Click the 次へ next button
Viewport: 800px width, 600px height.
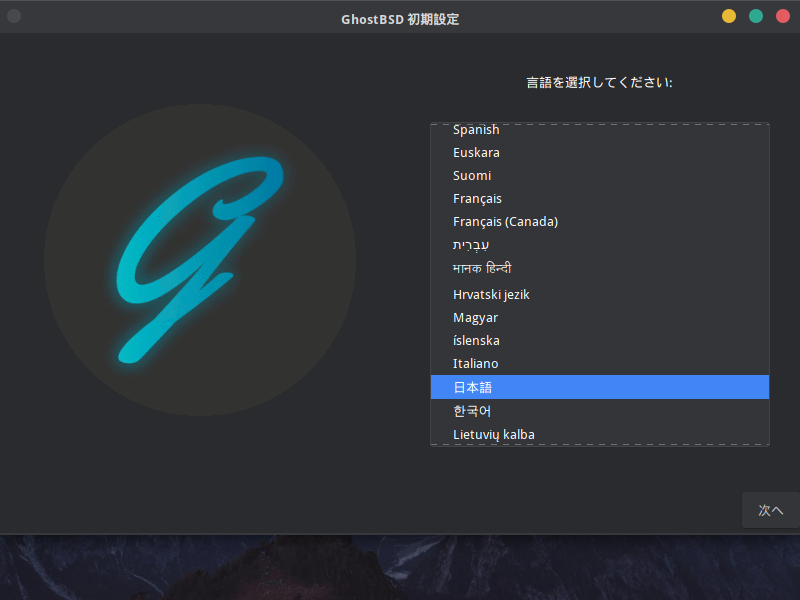(x=770, y=510)
